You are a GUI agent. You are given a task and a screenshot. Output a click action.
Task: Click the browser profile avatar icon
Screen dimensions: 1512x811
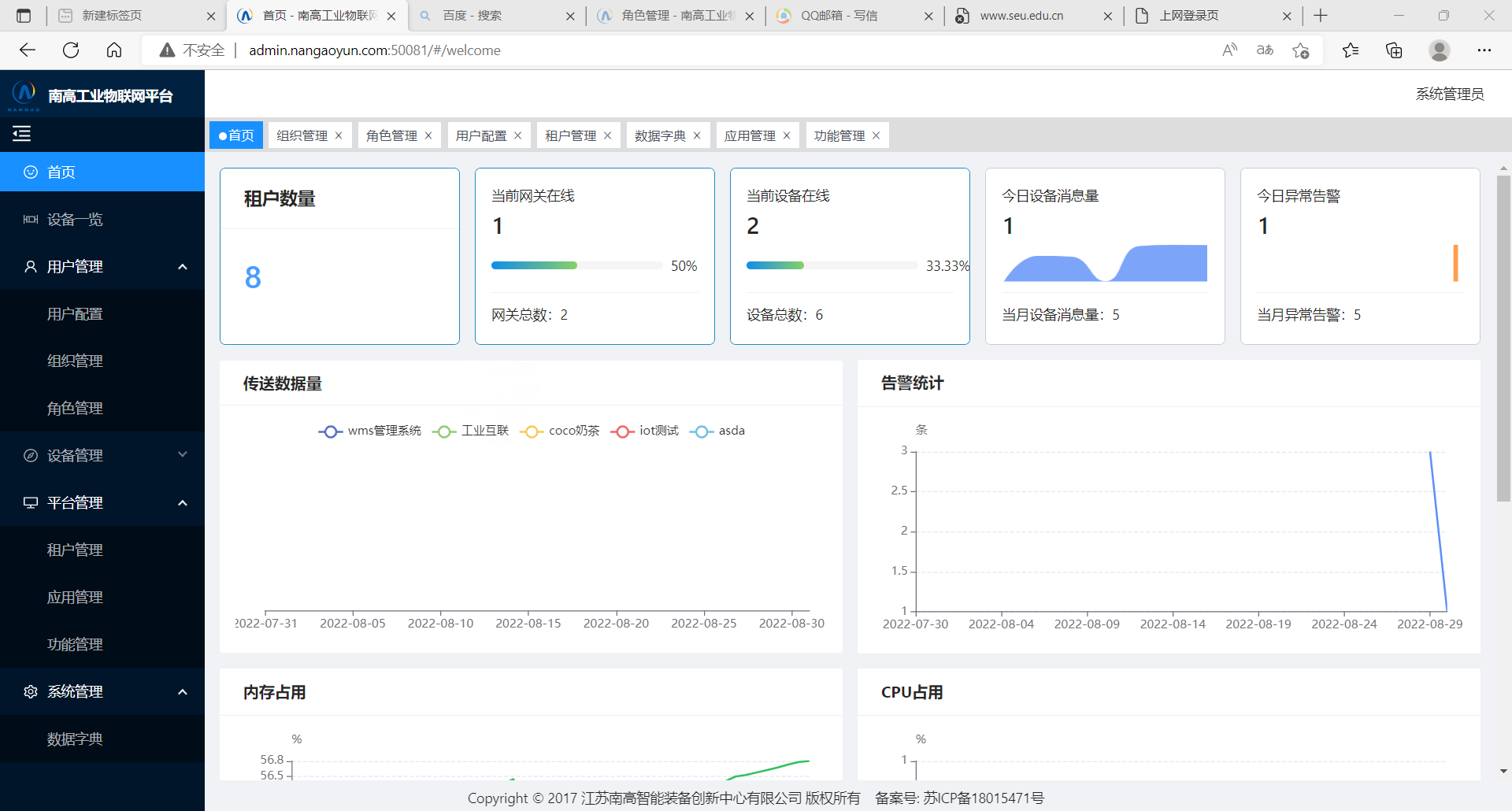coord(1439,50)
